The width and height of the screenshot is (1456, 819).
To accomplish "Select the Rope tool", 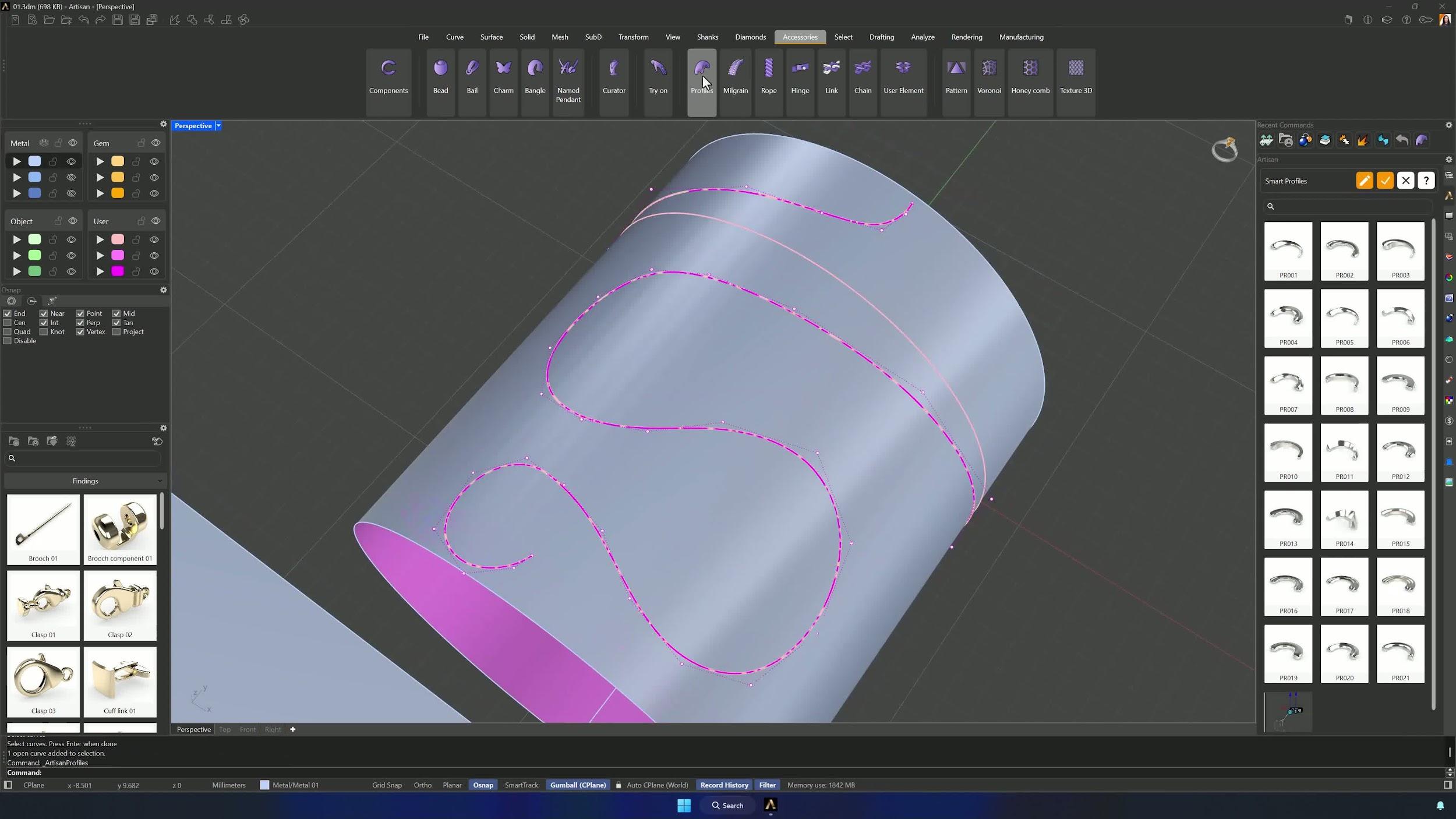I will click(769, 82).
